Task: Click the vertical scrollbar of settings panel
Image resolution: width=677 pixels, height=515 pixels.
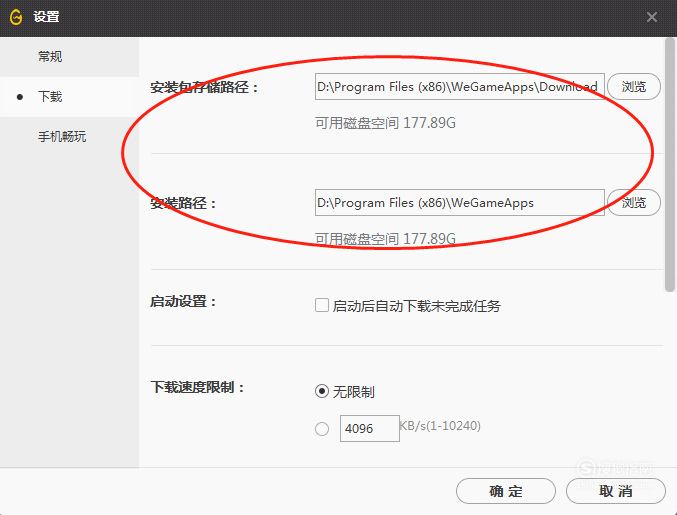Action: click(670, 165)
